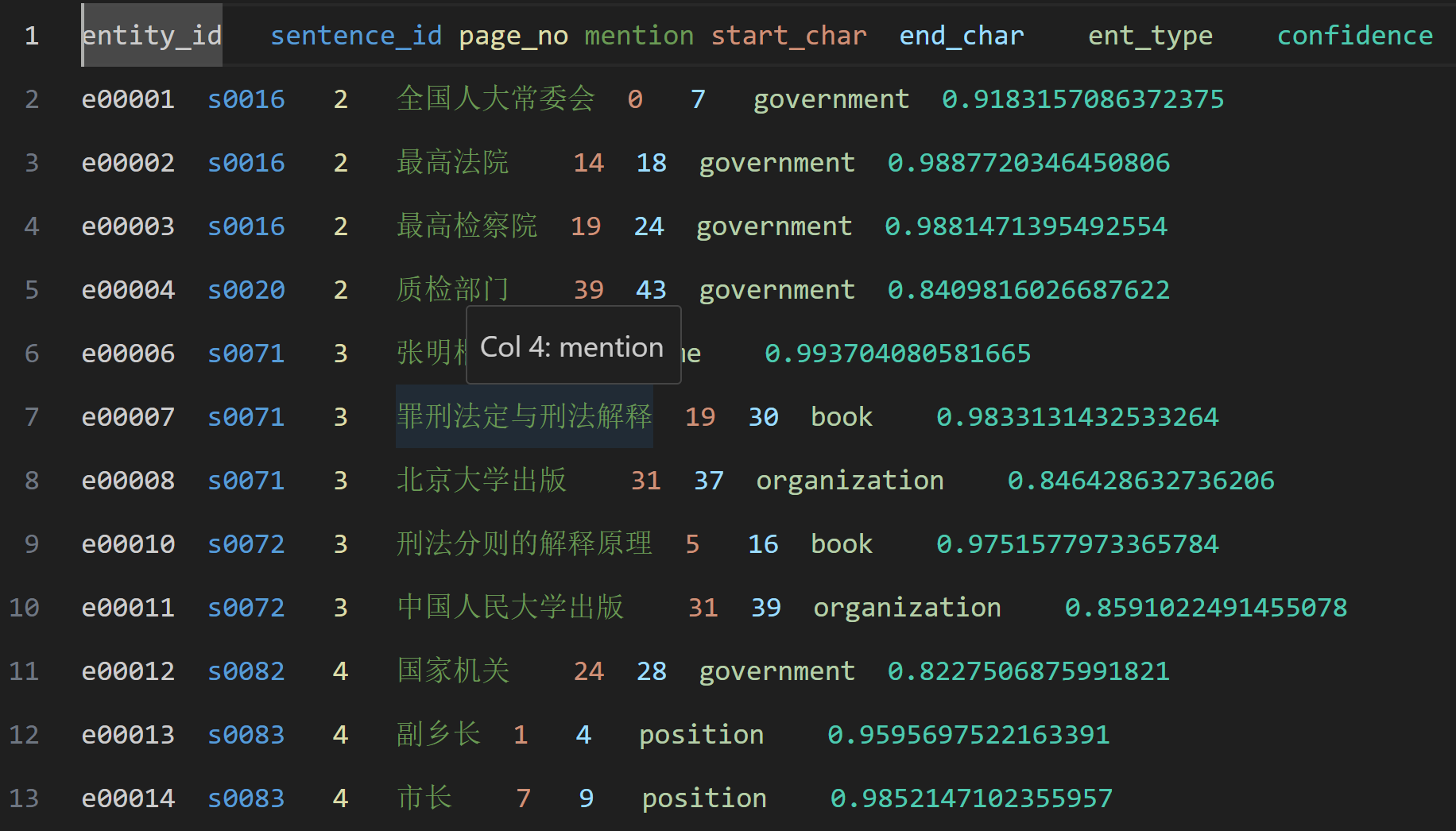Select the ent_type column header
This screenshot has width=1456, height=831.
click(1149, 35)
